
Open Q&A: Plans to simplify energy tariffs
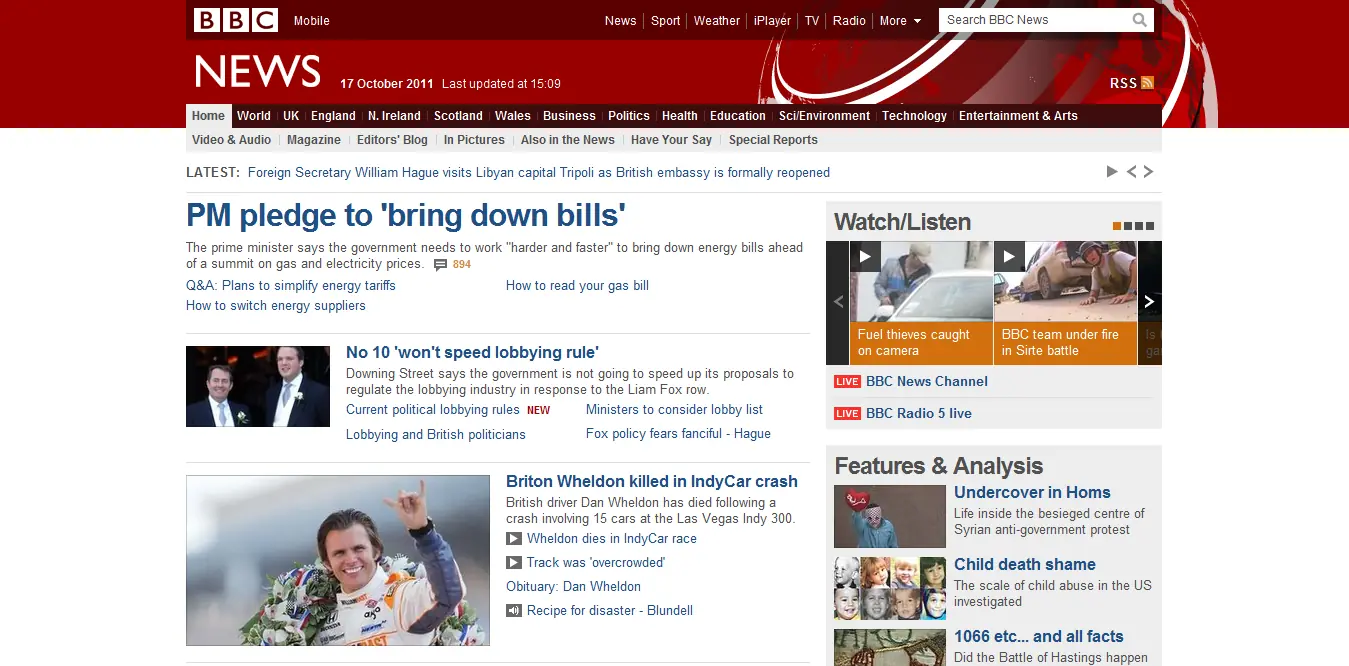pos(291,286)
